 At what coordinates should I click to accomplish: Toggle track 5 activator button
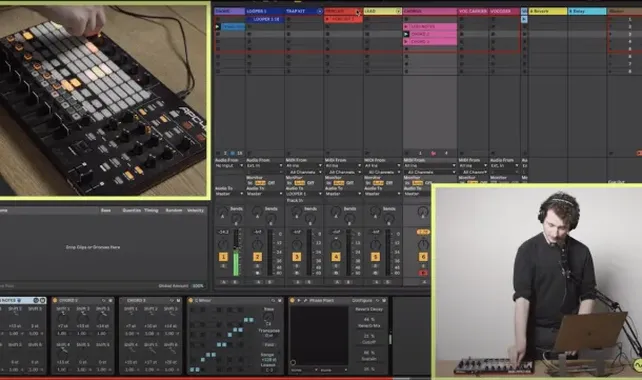[375, 257]
